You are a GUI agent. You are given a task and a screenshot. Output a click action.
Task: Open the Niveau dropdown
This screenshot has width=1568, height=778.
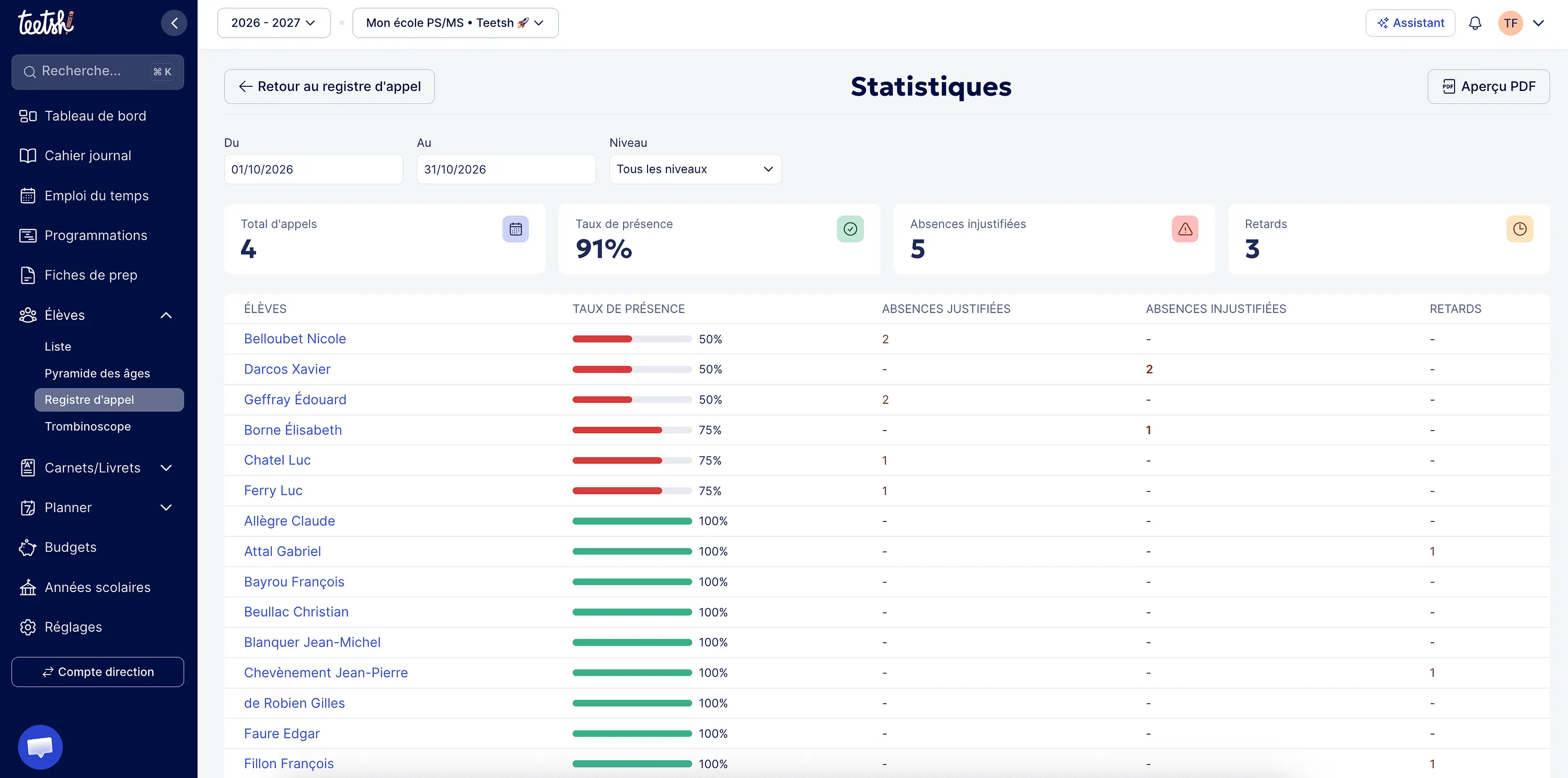pyautogui.click(x=695, y=169)
